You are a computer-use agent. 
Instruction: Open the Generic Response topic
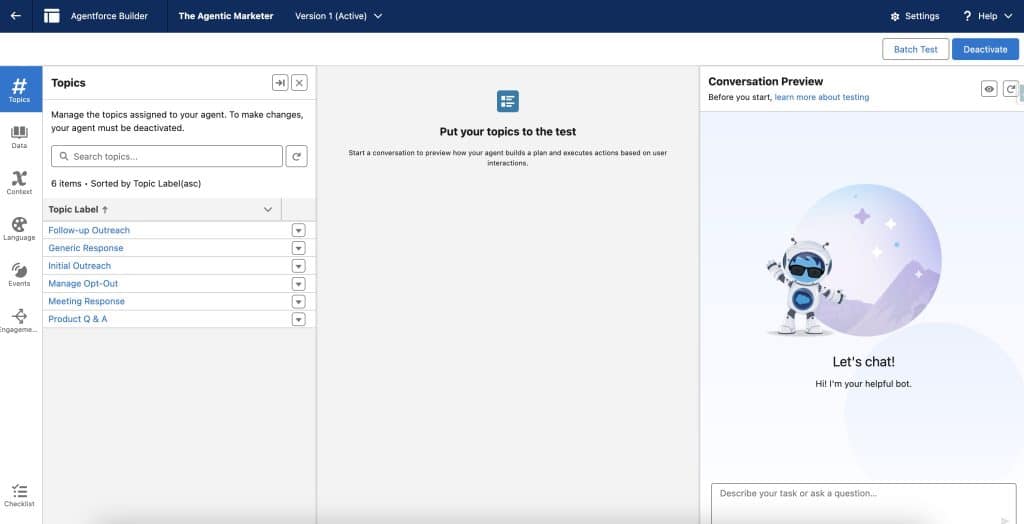86,248
